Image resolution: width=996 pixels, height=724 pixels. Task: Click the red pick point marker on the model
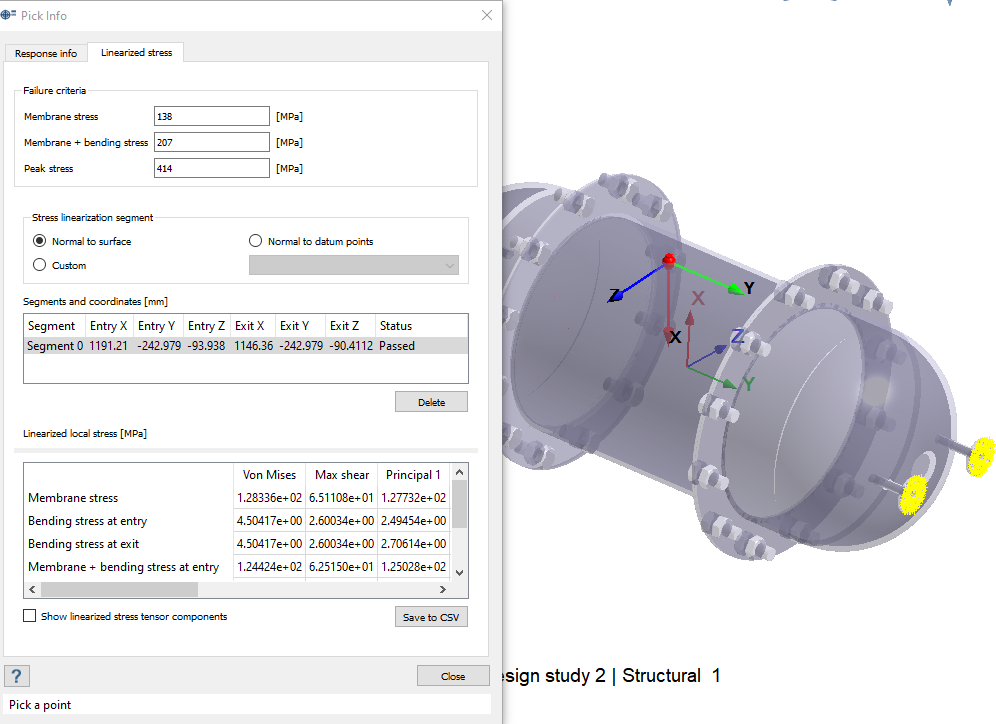[x=669, y=260]
